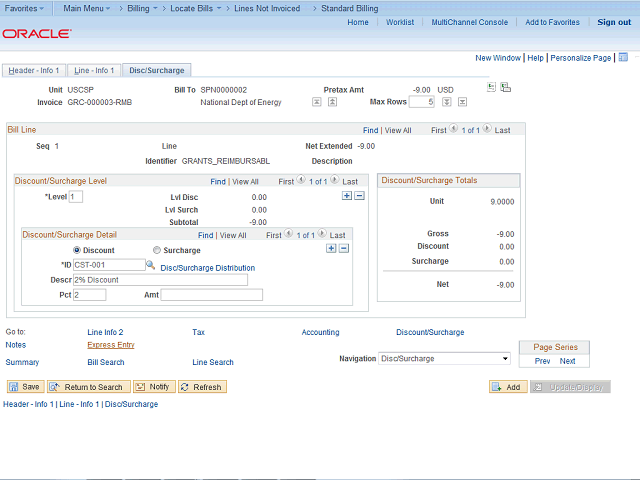
Task: Select the Discount radio button
Action: (77, 250)
